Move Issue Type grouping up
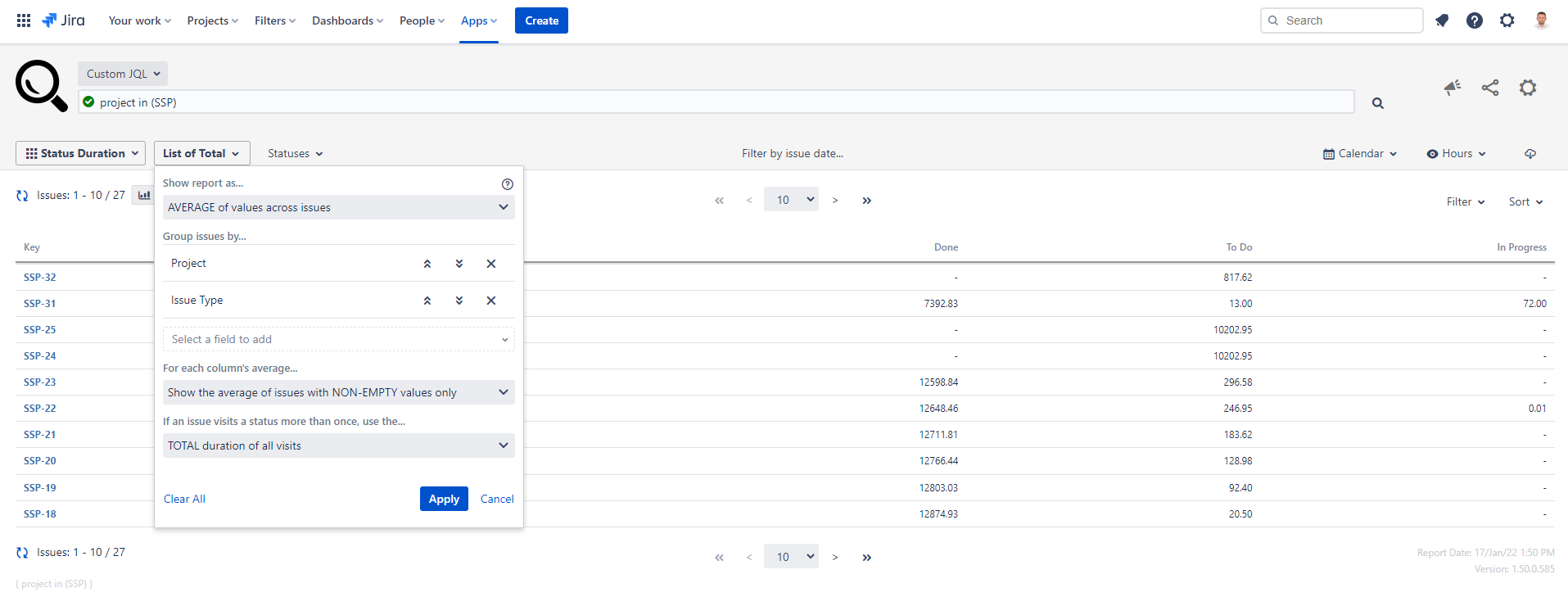Viewport: 1568px width, 606px height. pos(427,301)
